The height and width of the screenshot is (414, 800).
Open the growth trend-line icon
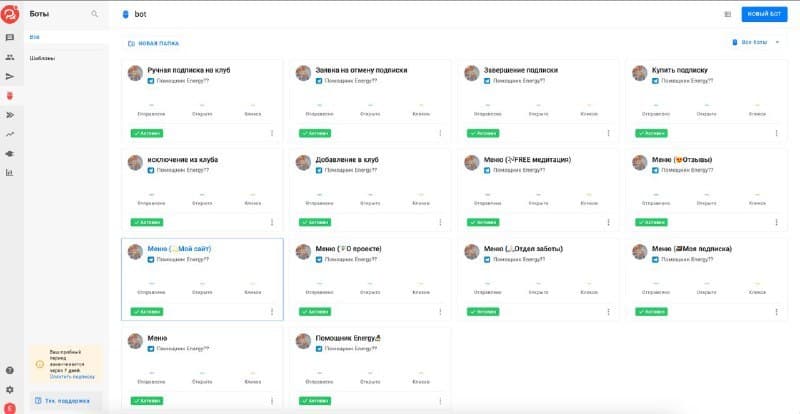(x=10, y=134)
